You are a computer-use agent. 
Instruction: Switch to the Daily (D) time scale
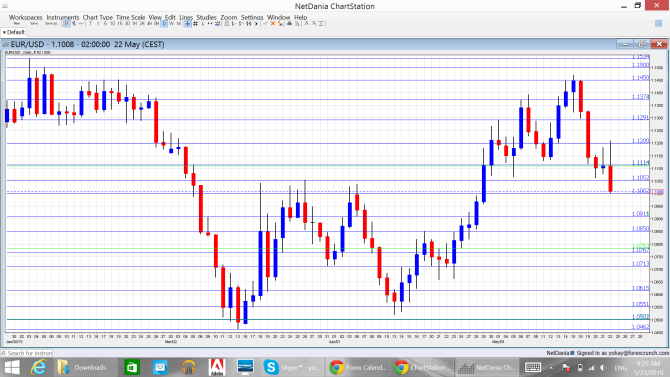point(164,24)
